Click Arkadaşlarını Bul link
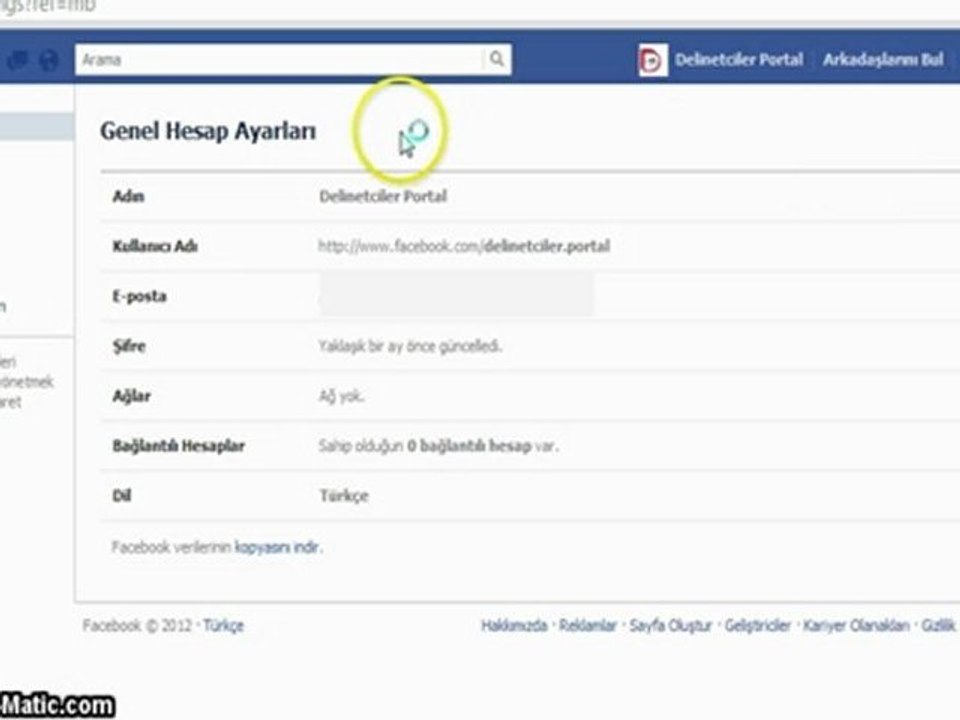This screenshot has width=960, height=720. [883, 59]
